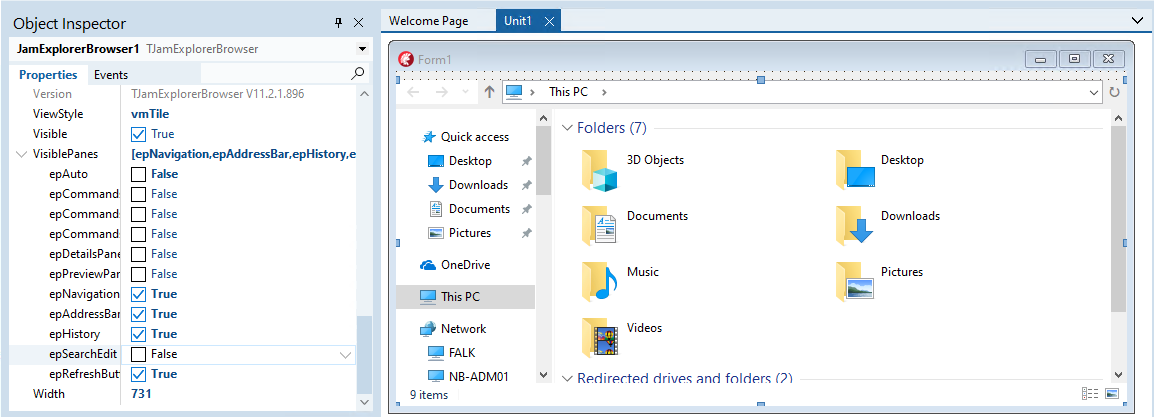Select the Videos folder tile
The height and width of the screenshot is (417, 1154).
pos(622,336)
